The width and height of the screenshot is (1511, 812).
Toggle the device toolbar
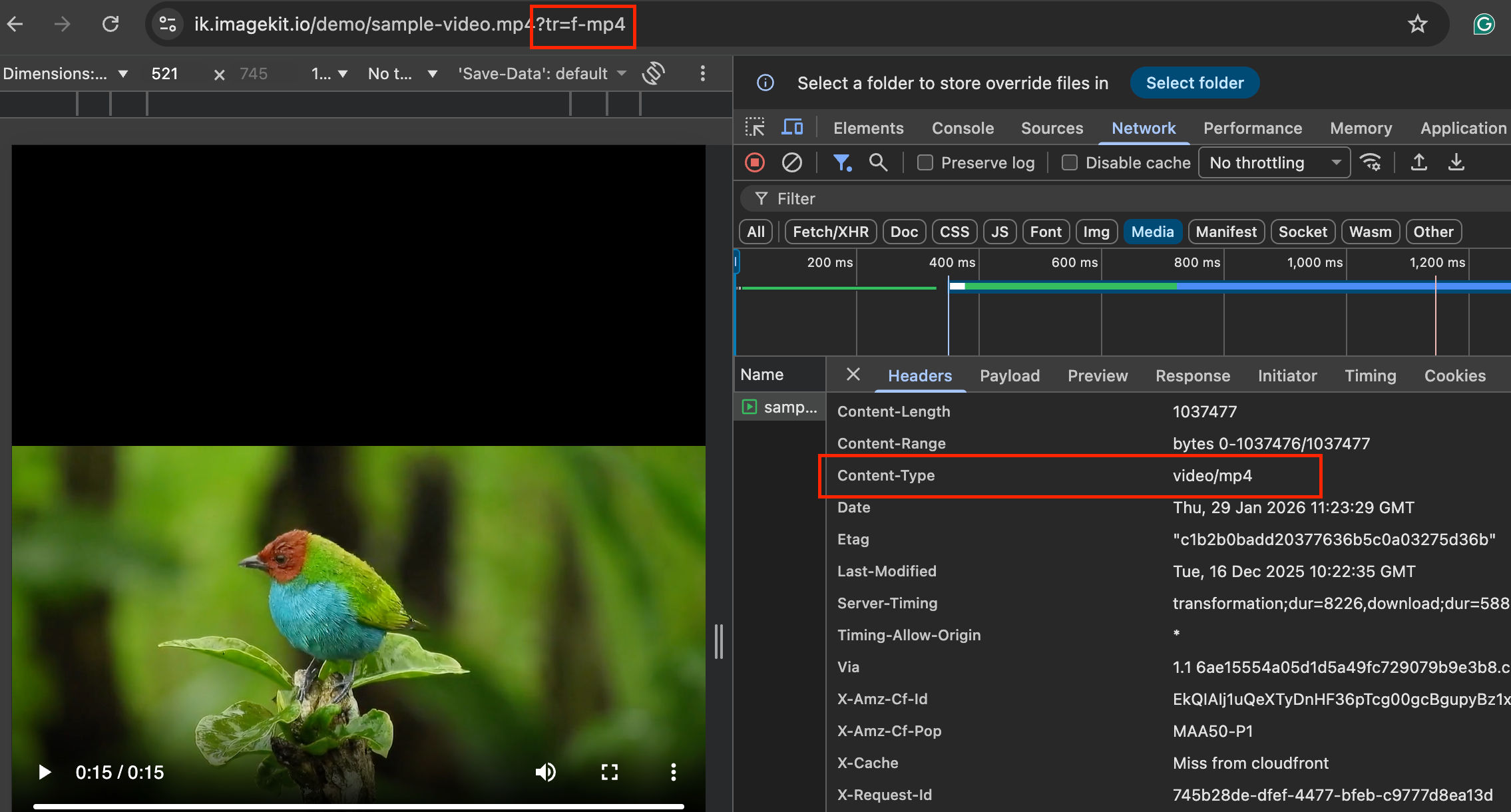coord(792,126)
